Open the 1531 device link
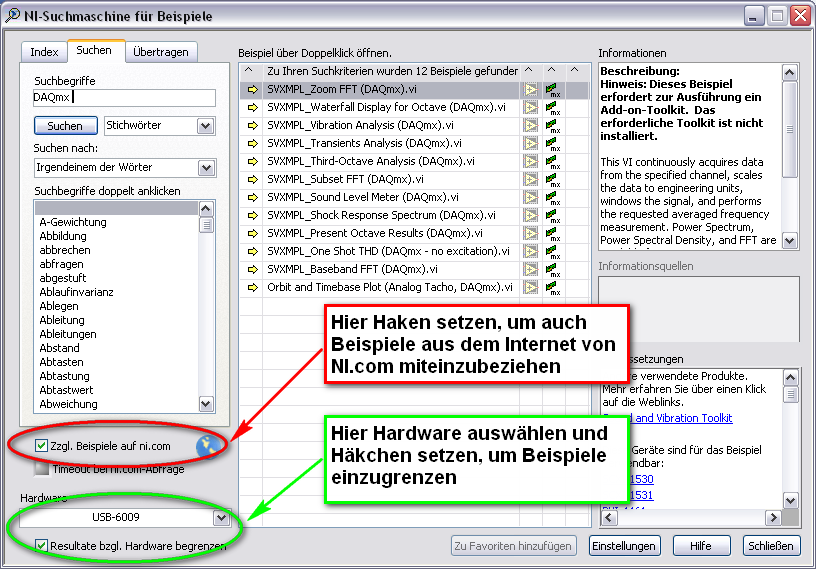The image size is (816, 569). click(x=642, y=495)
